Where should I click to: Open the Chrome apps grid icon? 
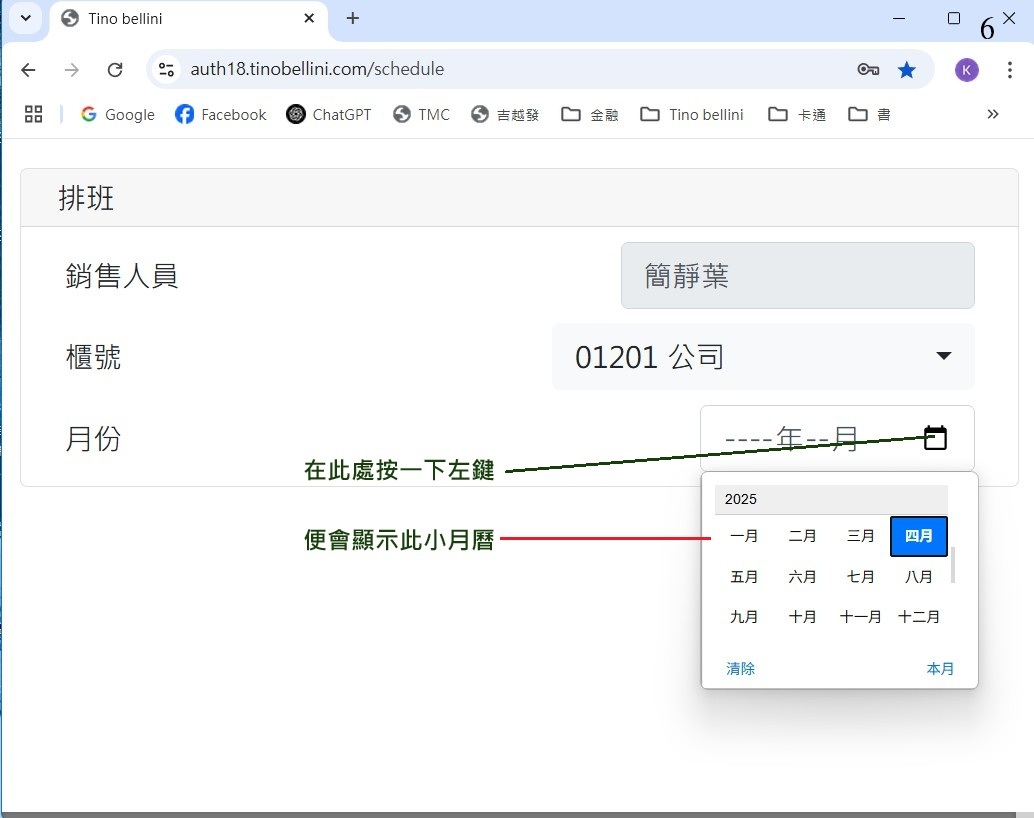(33, 114)
